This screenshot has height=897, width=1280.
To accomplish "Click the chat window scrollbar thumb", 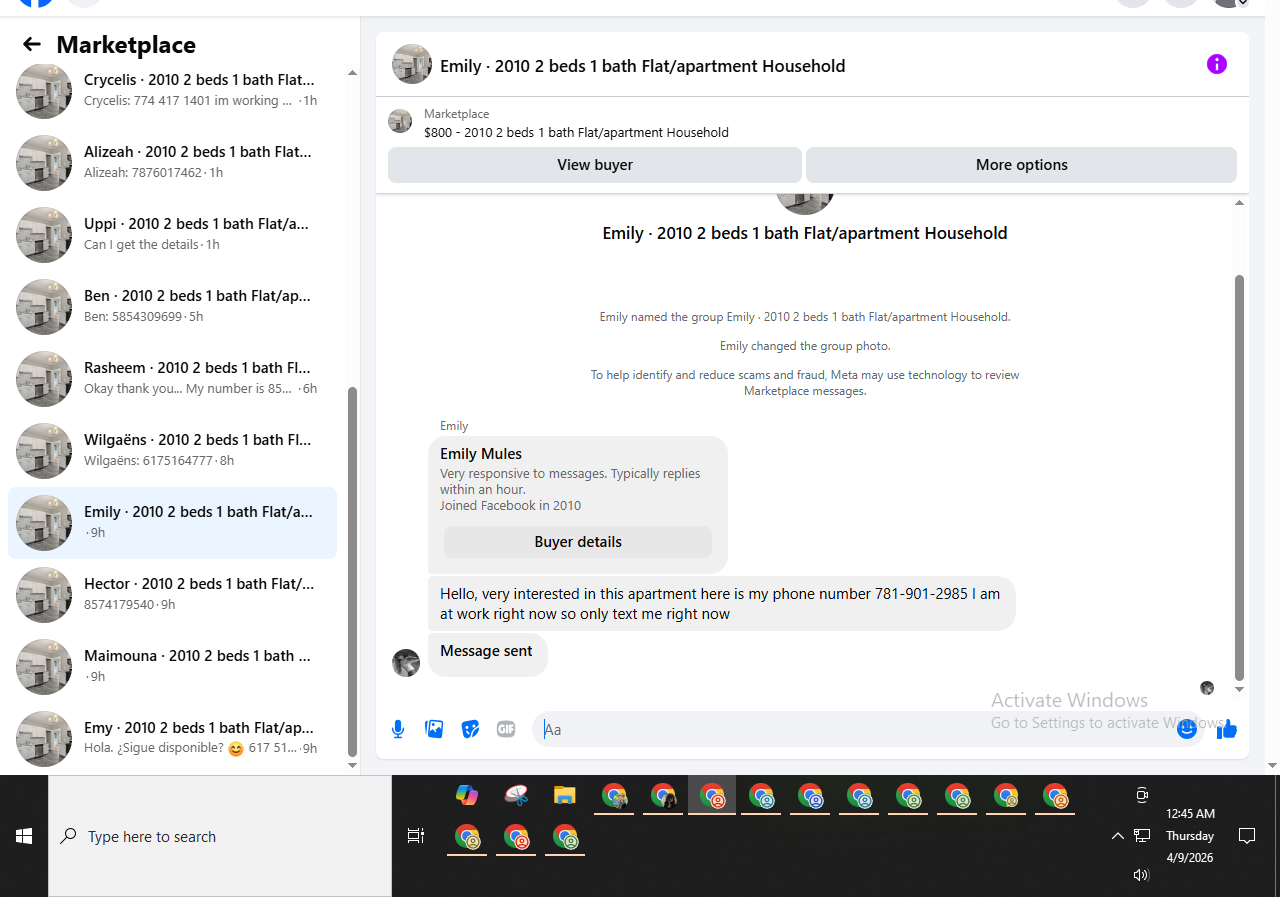I will point(1240,477).
